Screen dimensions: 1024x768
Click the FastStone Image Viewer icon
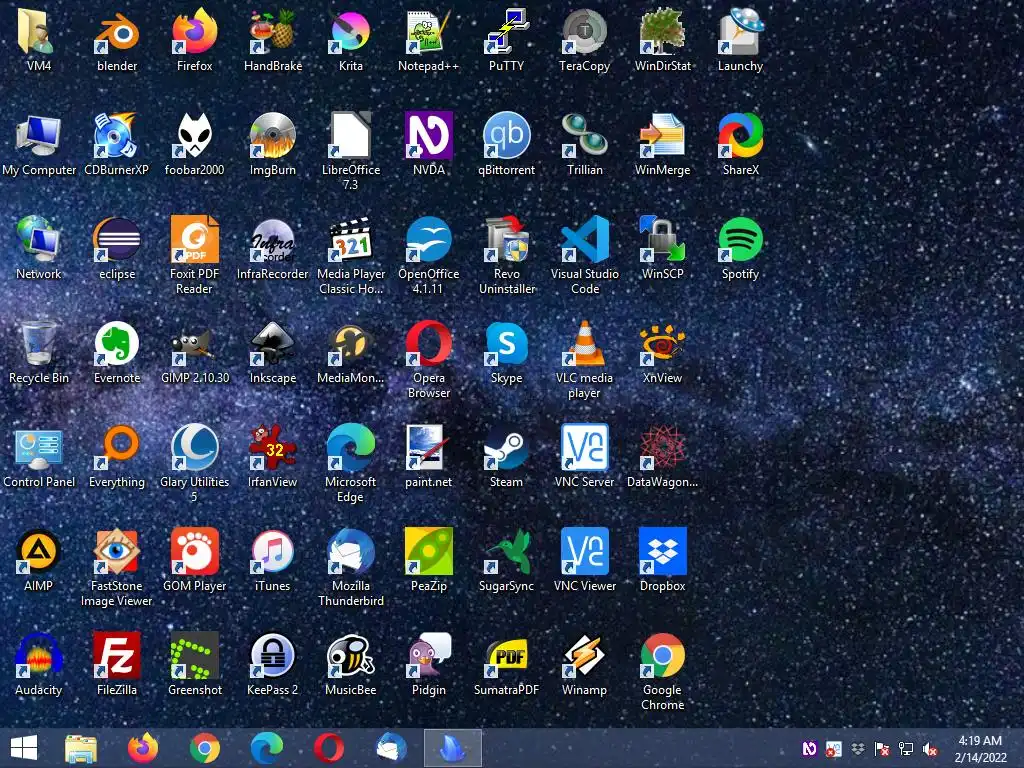click(117, 552)
